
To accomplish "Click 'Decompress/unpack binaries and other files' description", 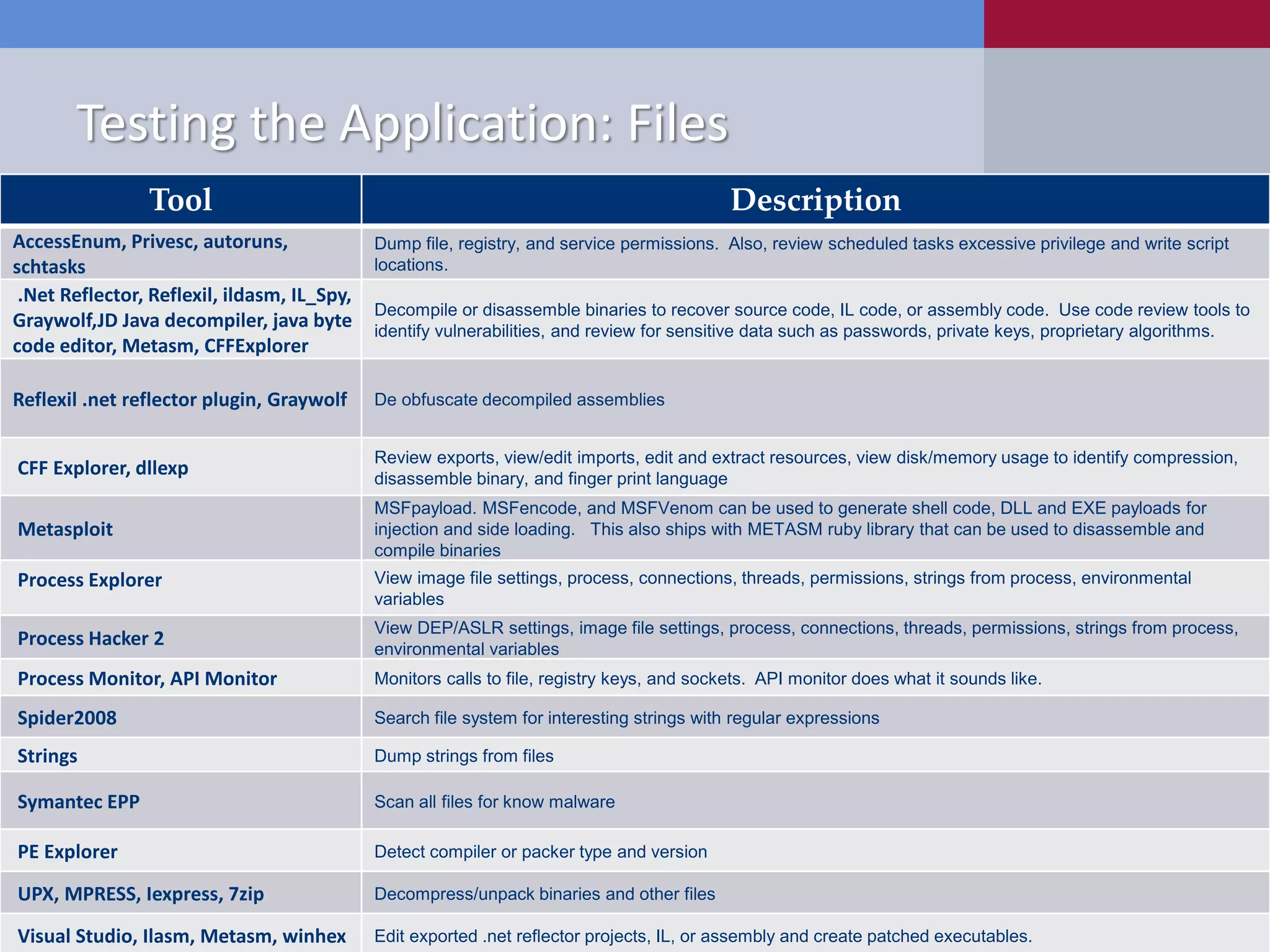I will [815, 893].
